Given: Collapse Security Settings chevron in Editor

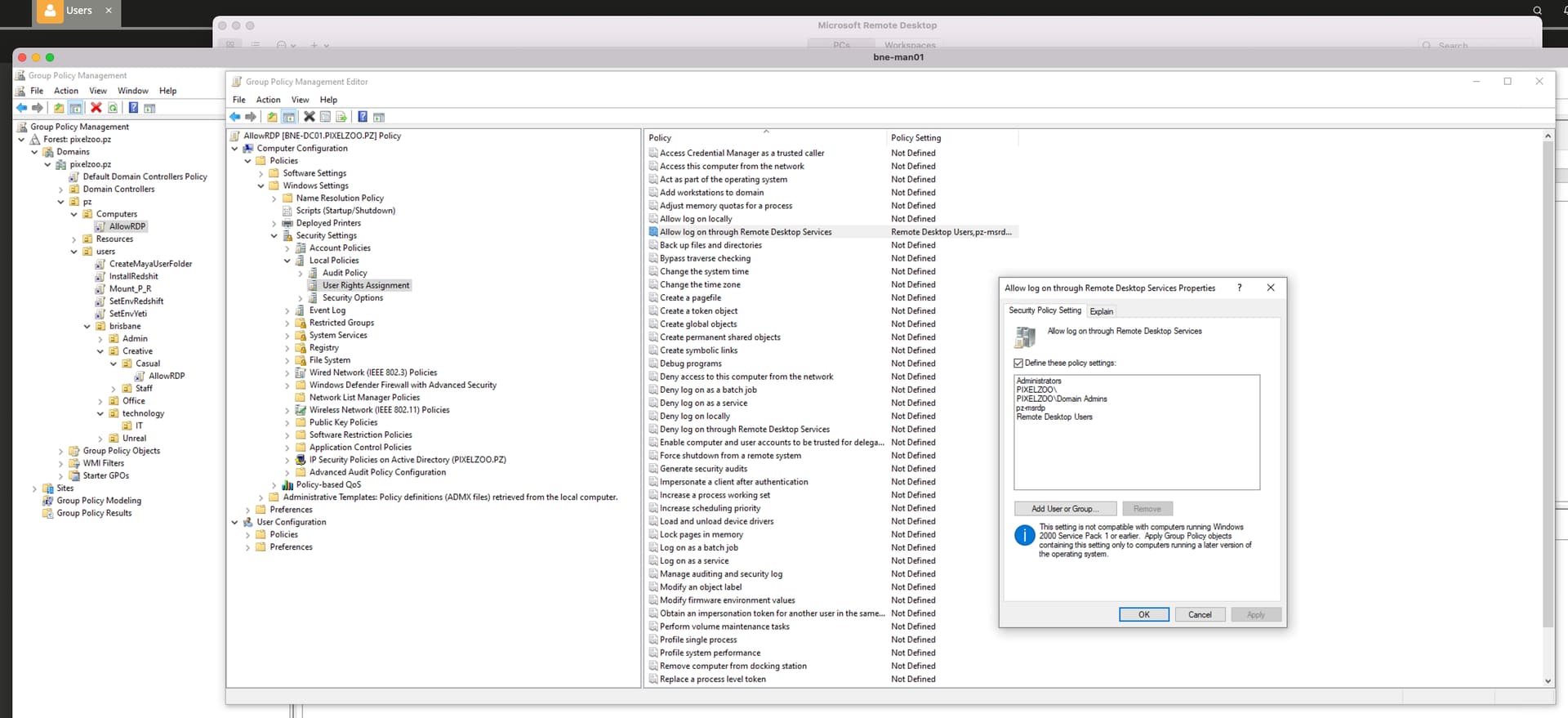Looking at the screenshot, I should click(x=274, y=235).
